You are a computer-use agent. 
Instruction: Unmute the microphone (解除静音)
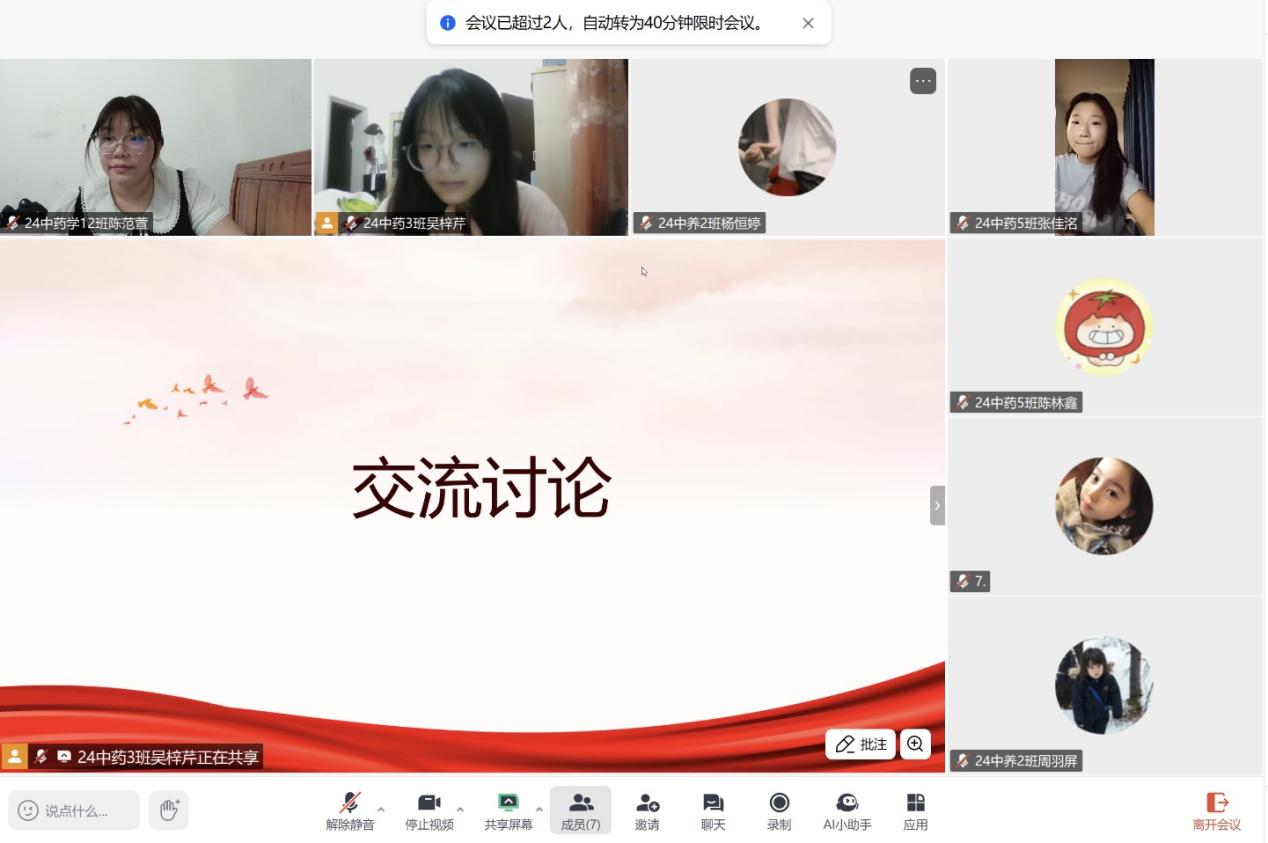[349, 810]
